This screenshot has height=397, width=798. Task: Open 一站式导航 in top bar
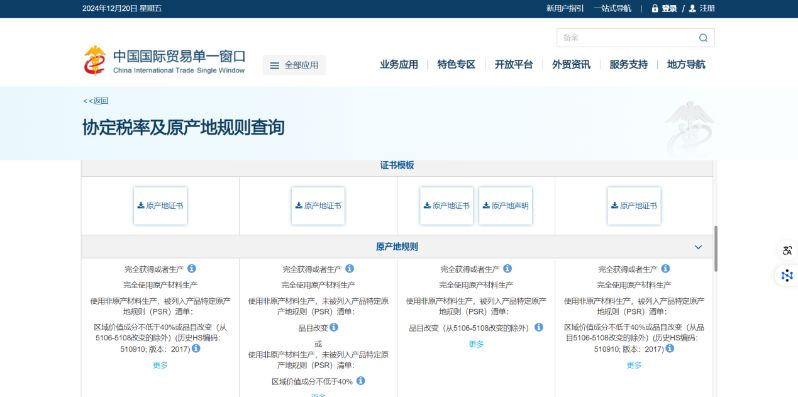(612, 9)
